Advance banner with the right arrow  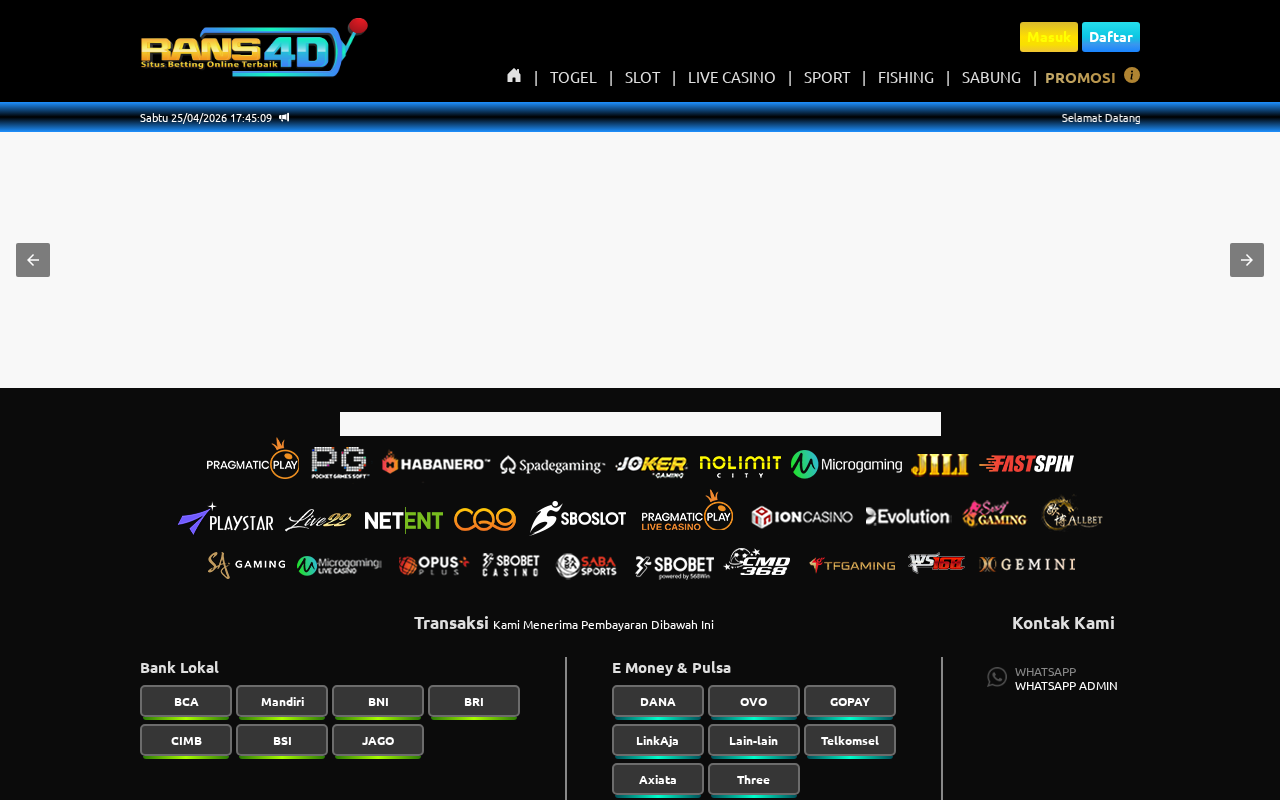(x=1247, y=260)
